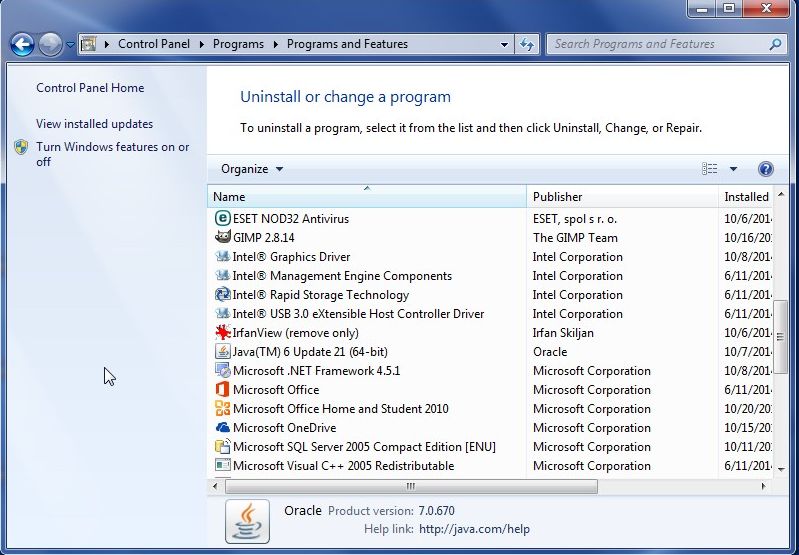Click the Office Home and Student 2010 icon

pos(222,409)
